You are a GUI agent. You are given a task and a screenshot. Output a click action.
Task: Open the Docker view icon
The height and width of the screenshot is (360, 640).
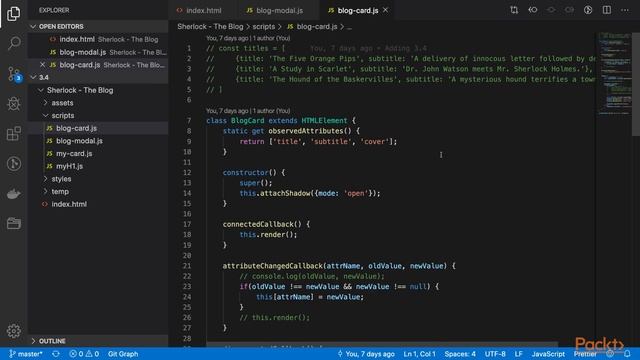13,194
